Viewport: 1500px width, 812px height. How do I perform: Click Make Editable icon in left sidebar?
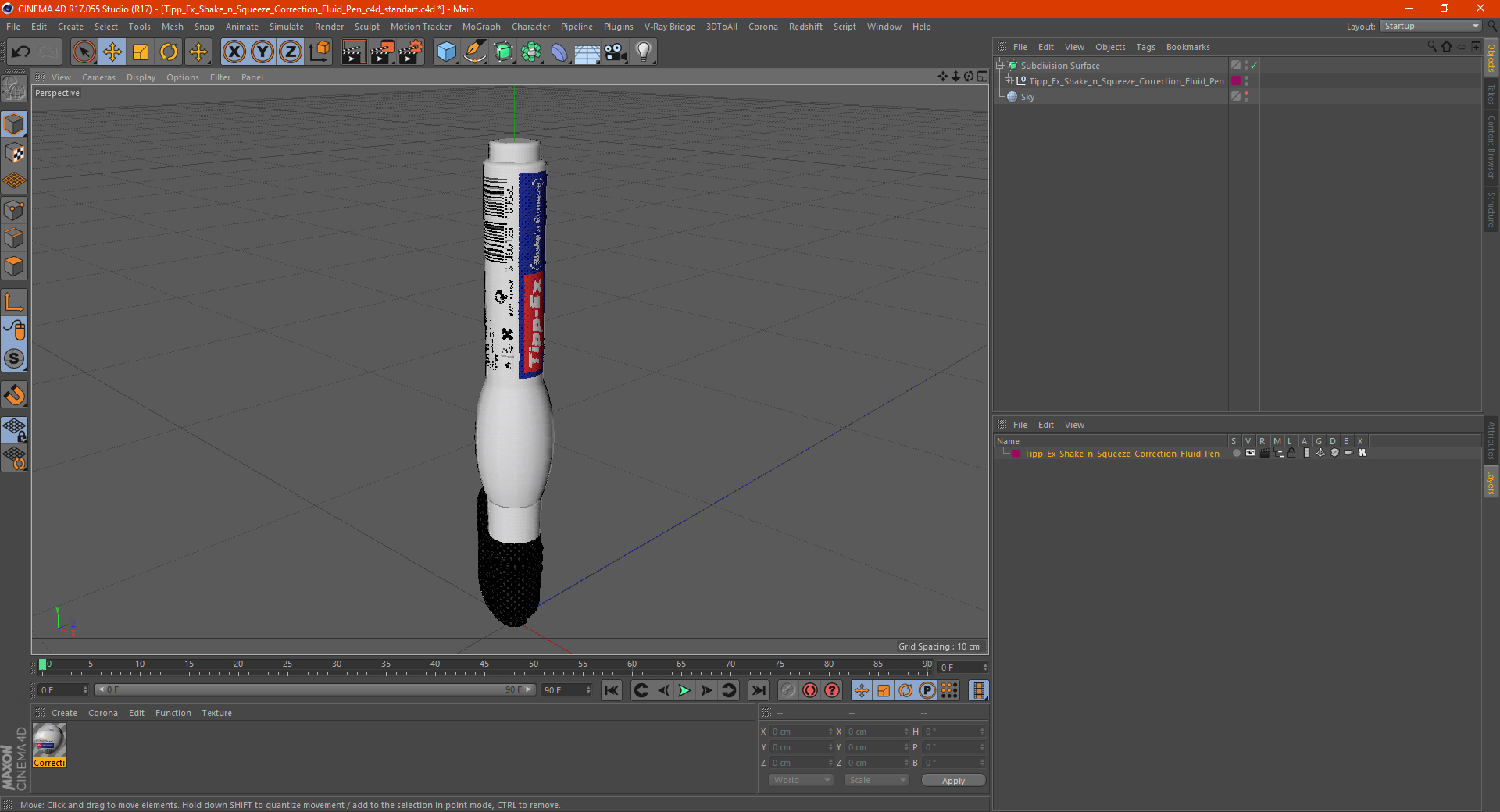[14, 90]
